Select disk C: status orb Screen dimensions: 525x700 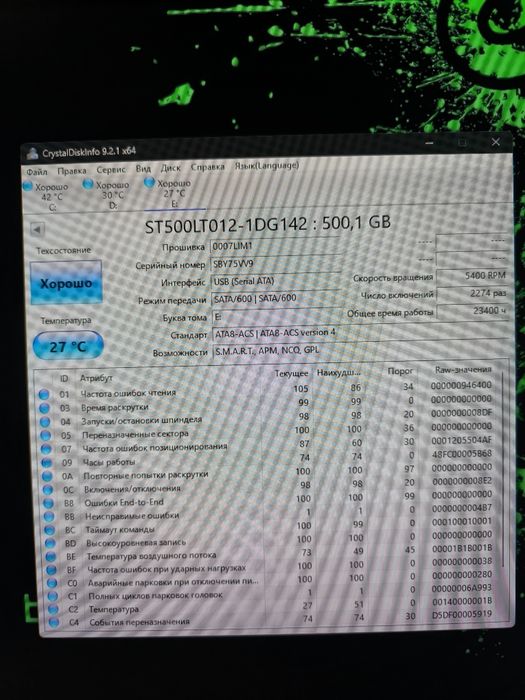[x=28, y=186]
